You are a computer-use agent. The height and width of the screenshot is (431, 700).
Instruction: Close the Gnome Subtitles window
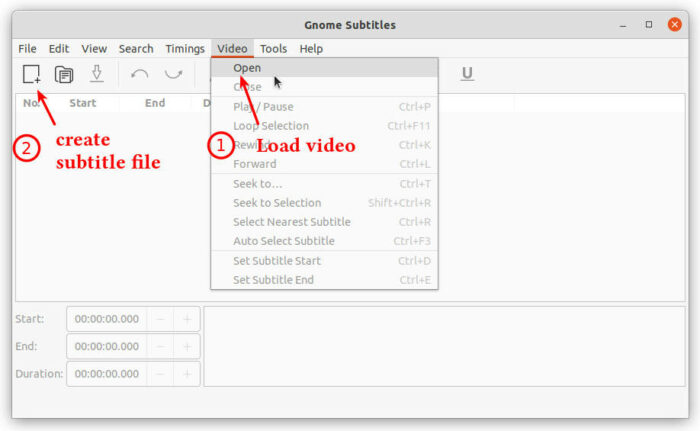pyautogui.click(x=675, y=25)
